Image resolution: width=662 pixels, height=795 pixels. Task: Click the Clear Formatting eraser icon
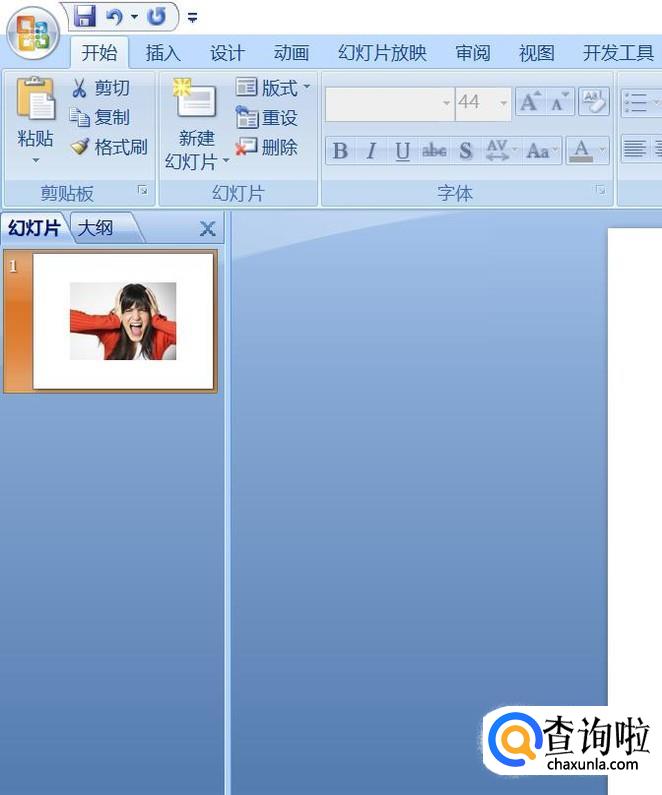[x=593, y=102]
